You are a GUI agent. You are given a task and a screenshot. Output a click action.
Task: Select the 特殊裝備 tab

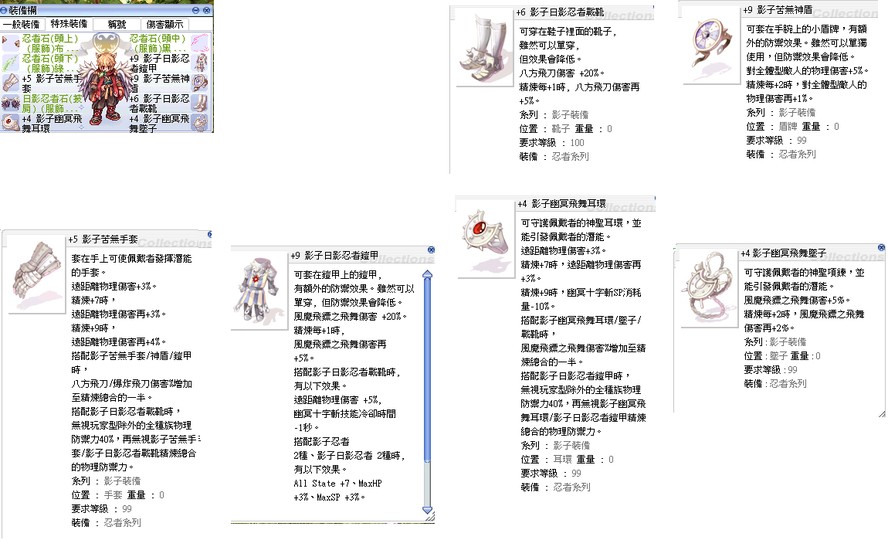point(68,23)
